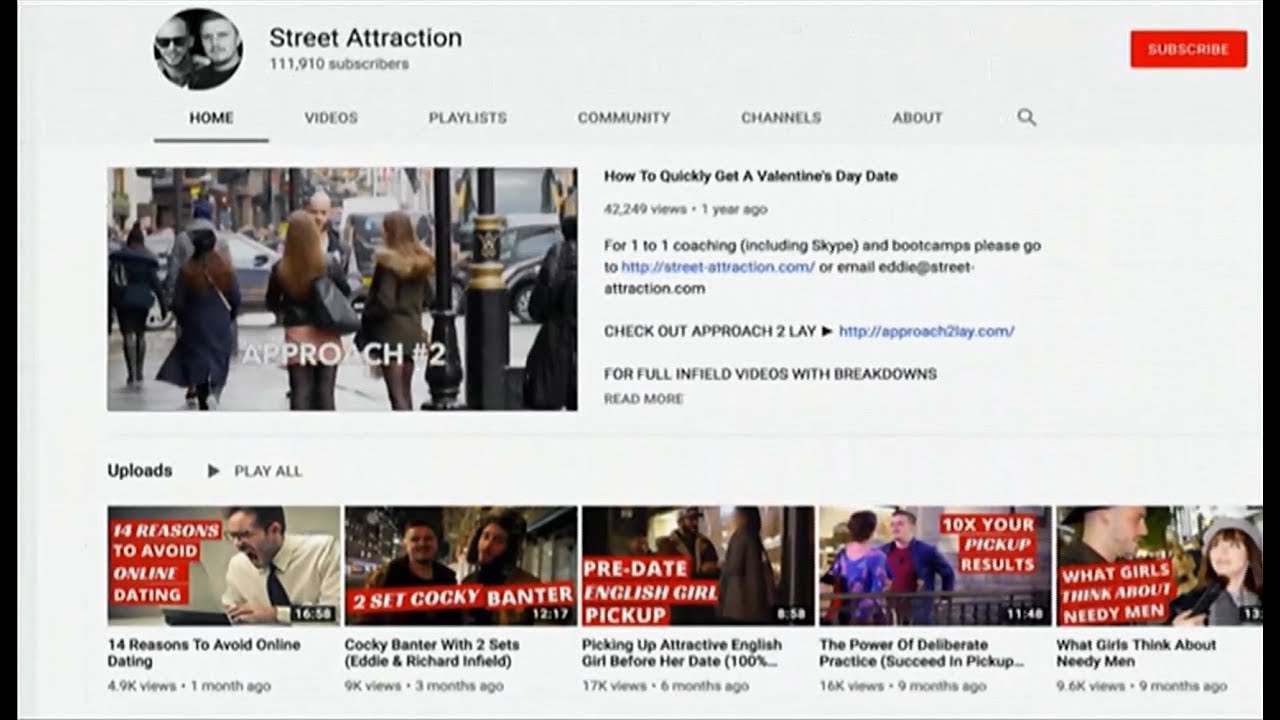Play the featured Approach #2 video thumbnail

[x=342, y=289]
